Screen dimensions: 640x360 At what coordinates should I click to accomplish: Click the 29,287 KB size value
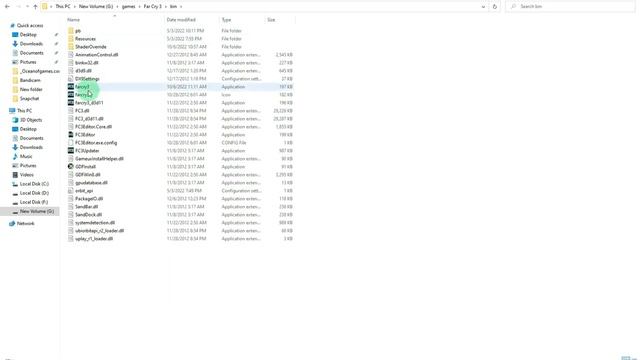point(282,119)
